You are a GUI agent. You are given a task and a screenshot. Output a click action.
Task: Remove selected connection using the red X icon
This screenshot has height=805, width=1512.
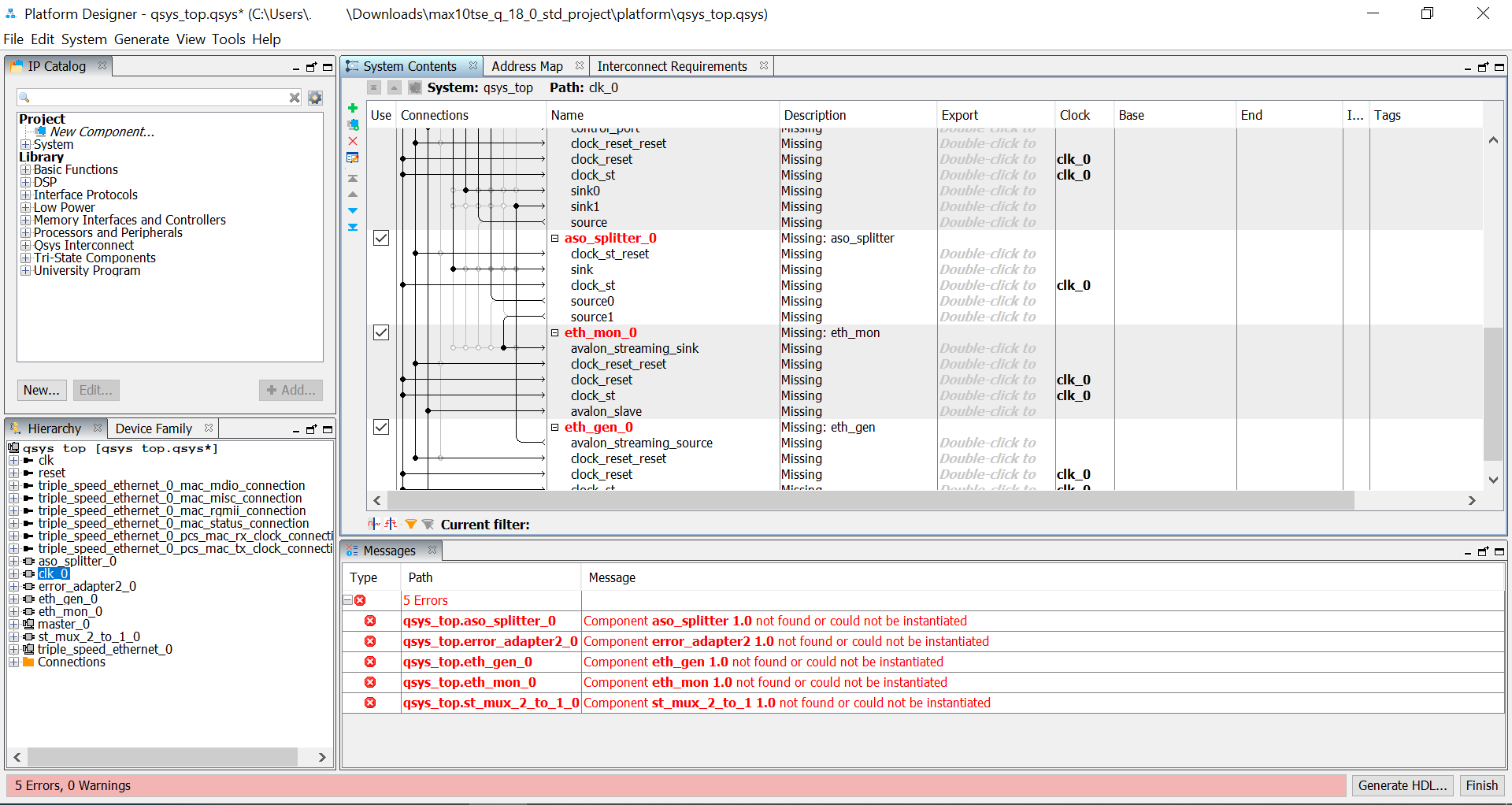click(353, 141)
